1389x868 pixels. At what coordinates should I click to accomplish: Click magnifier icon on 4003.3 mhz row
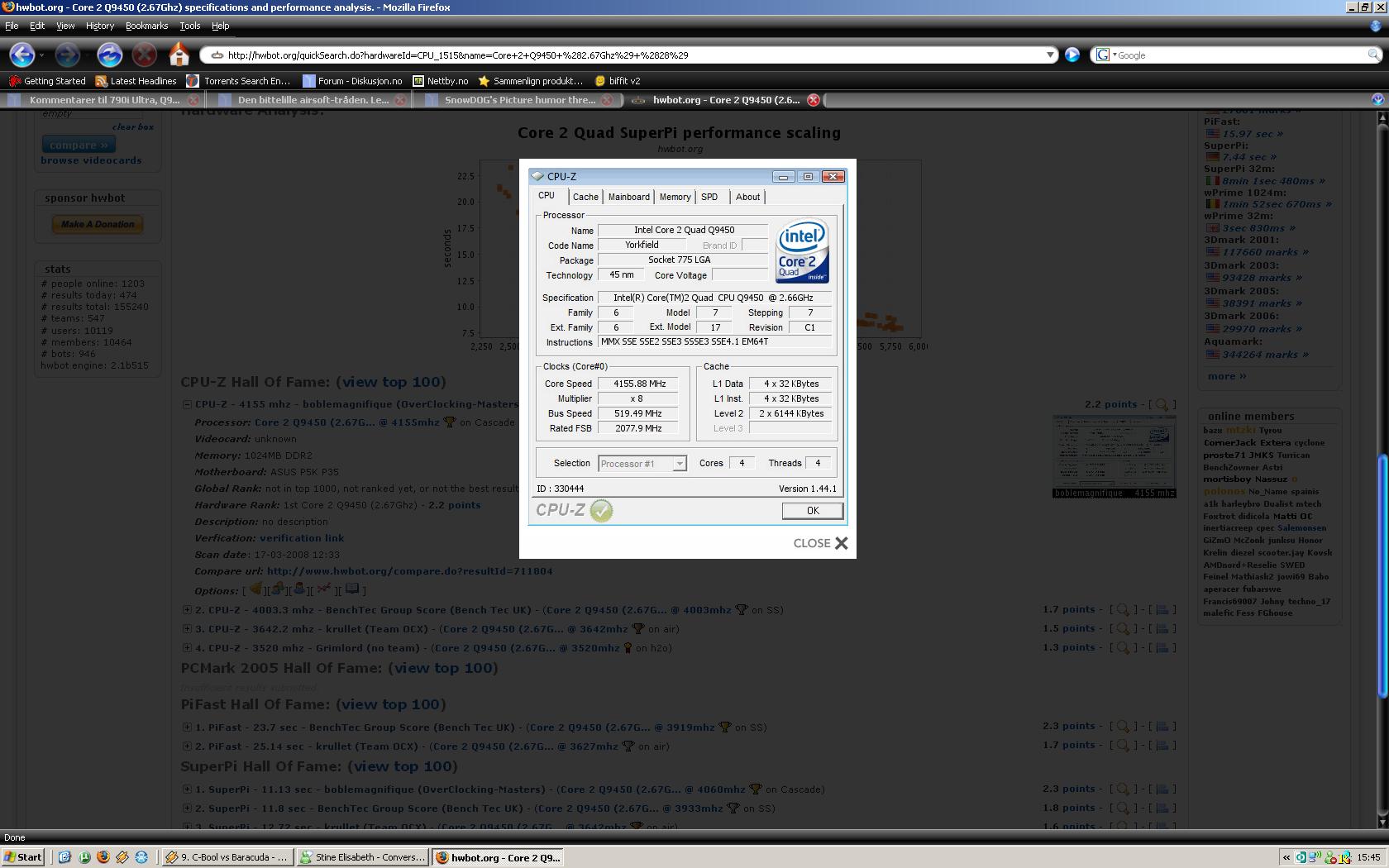pyautogui.click(x=1123, y=609)
